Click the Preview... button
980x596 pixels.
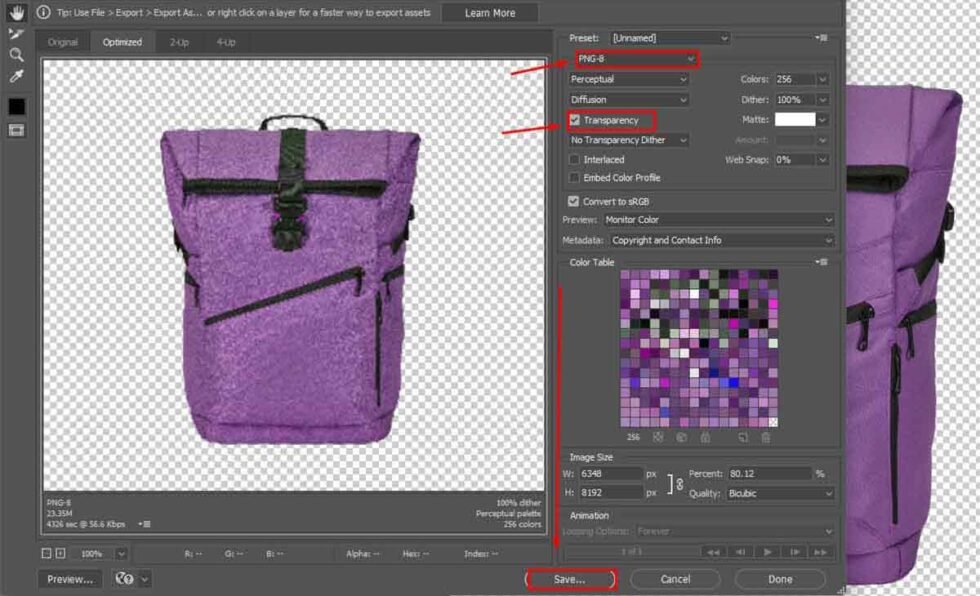tap(71, 580)
